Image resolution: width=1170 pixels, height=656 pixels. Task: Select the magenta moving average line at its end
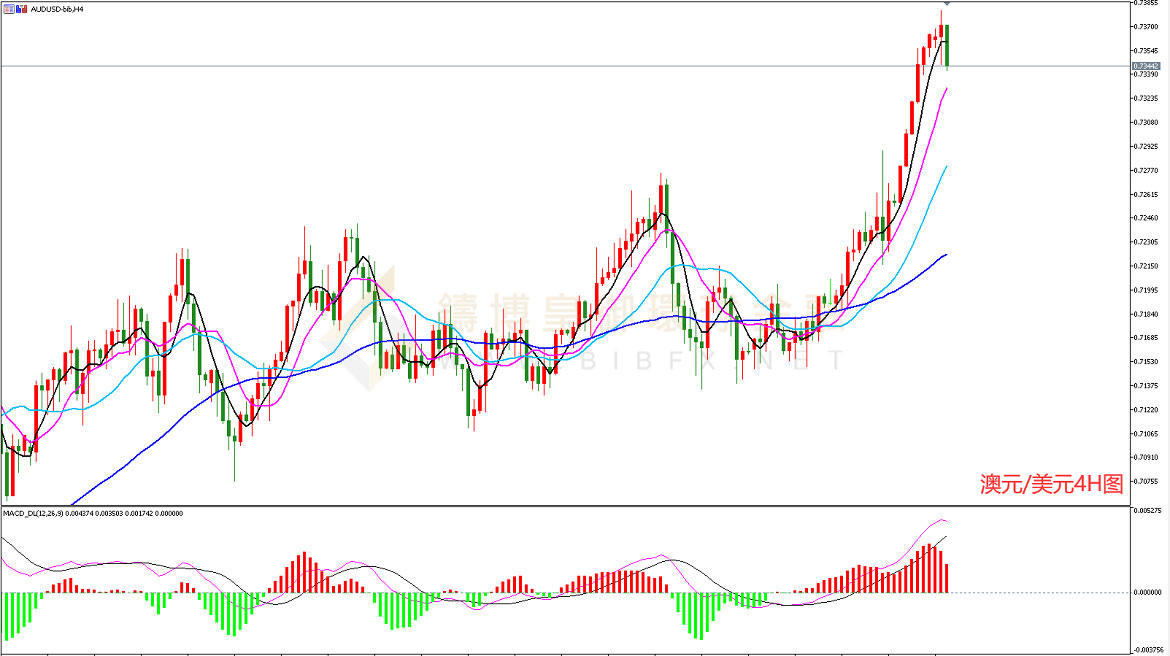[x=947, y=89]
